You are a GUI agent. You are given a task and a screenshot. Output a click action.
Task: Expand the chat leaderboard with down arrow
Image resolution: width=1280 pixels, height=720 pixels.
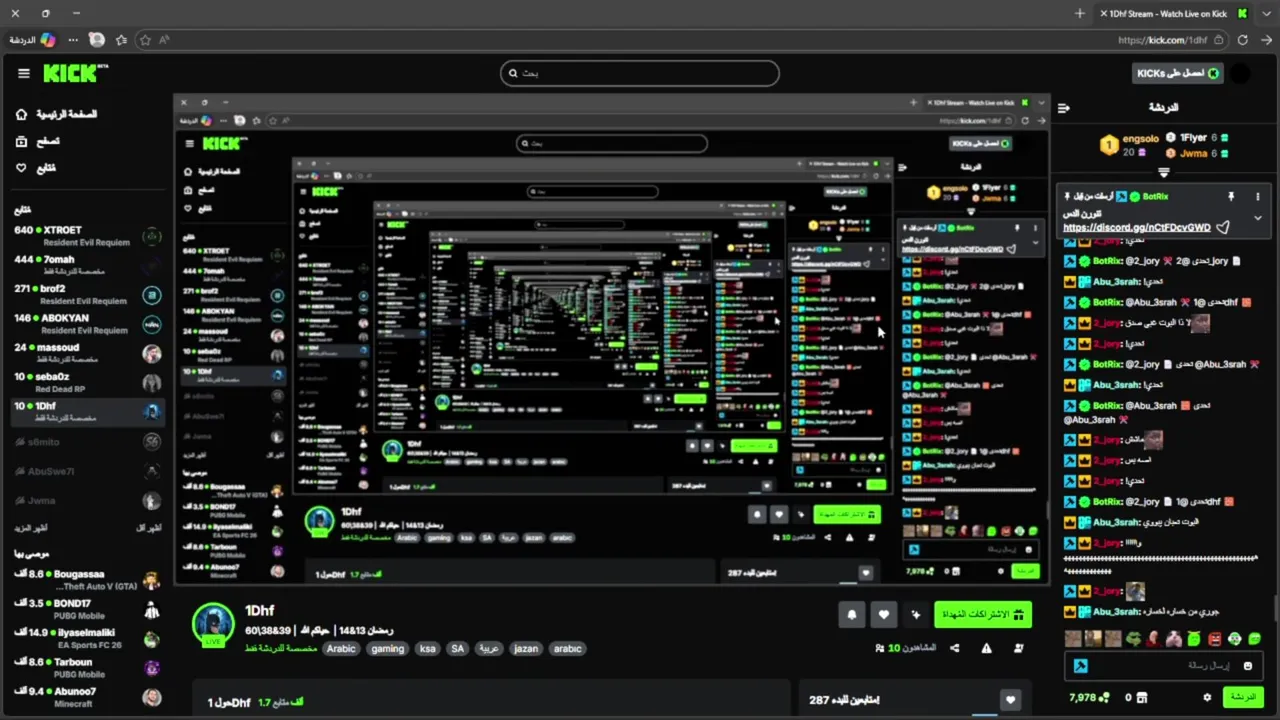click(1163, 172)
